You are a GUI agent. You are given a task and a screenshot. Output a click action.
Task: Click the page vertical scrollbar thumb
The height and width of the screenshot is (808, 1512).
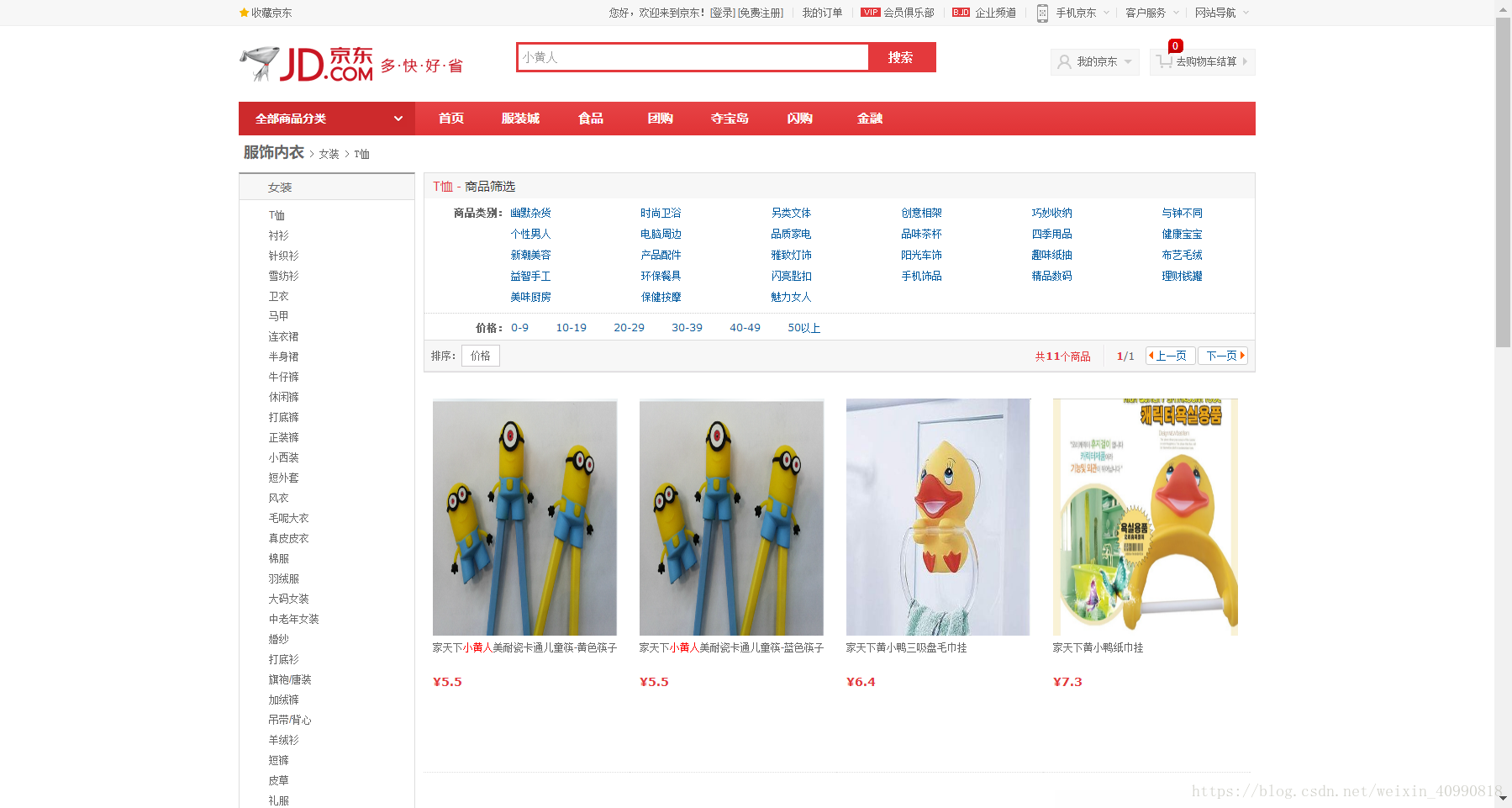coord(1503,182)
